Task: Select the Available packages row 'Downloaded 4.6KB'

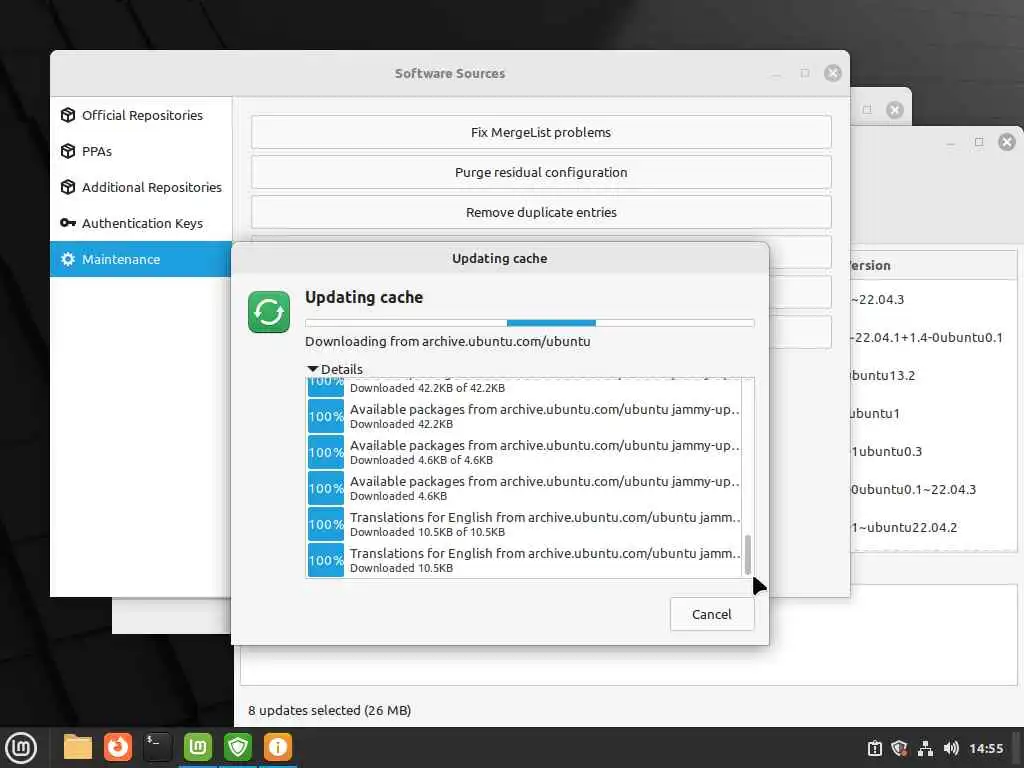Action: tap(524, 488)
